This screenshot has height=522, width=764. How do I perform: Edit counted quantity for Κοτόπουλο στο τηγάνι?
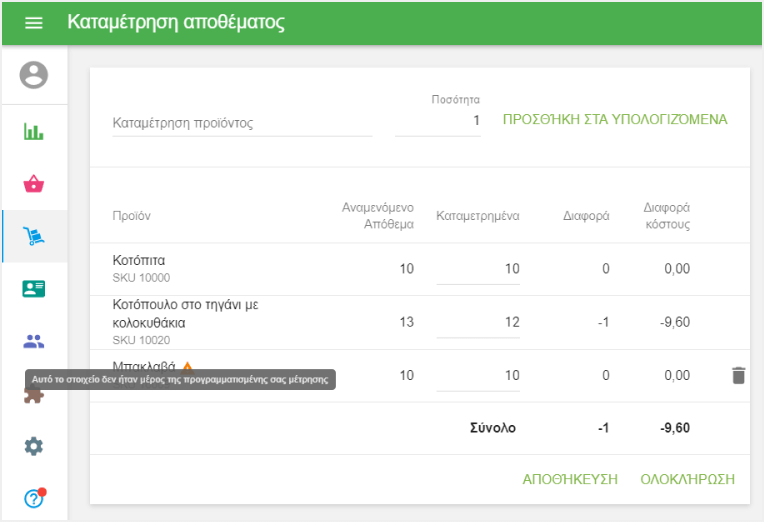point(478,323)
